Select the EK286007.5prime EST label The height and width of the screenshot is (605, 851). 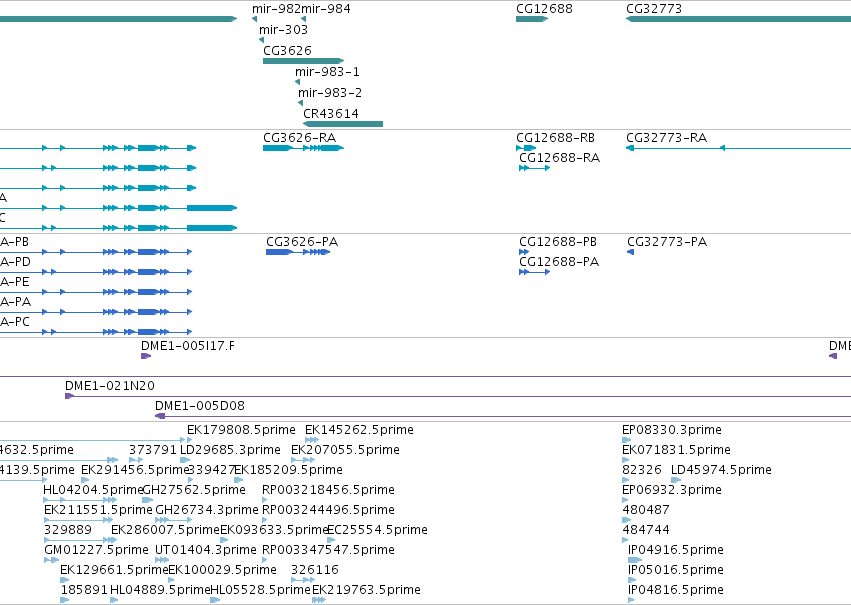coord(166,530)
